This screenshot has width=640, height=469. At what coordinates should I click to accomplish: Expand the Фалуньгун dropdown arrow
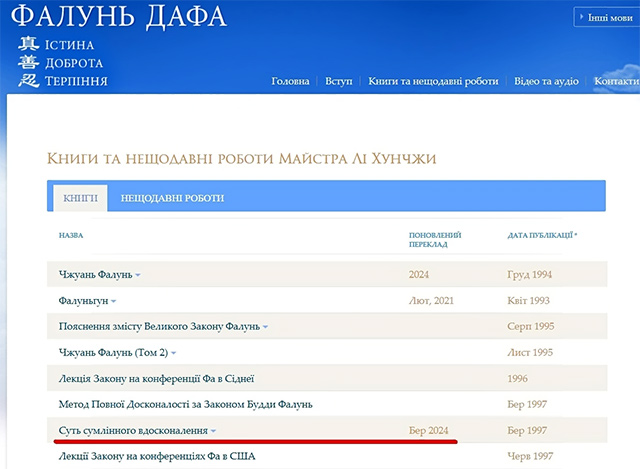pyautogui.click(x=113, y=301)
